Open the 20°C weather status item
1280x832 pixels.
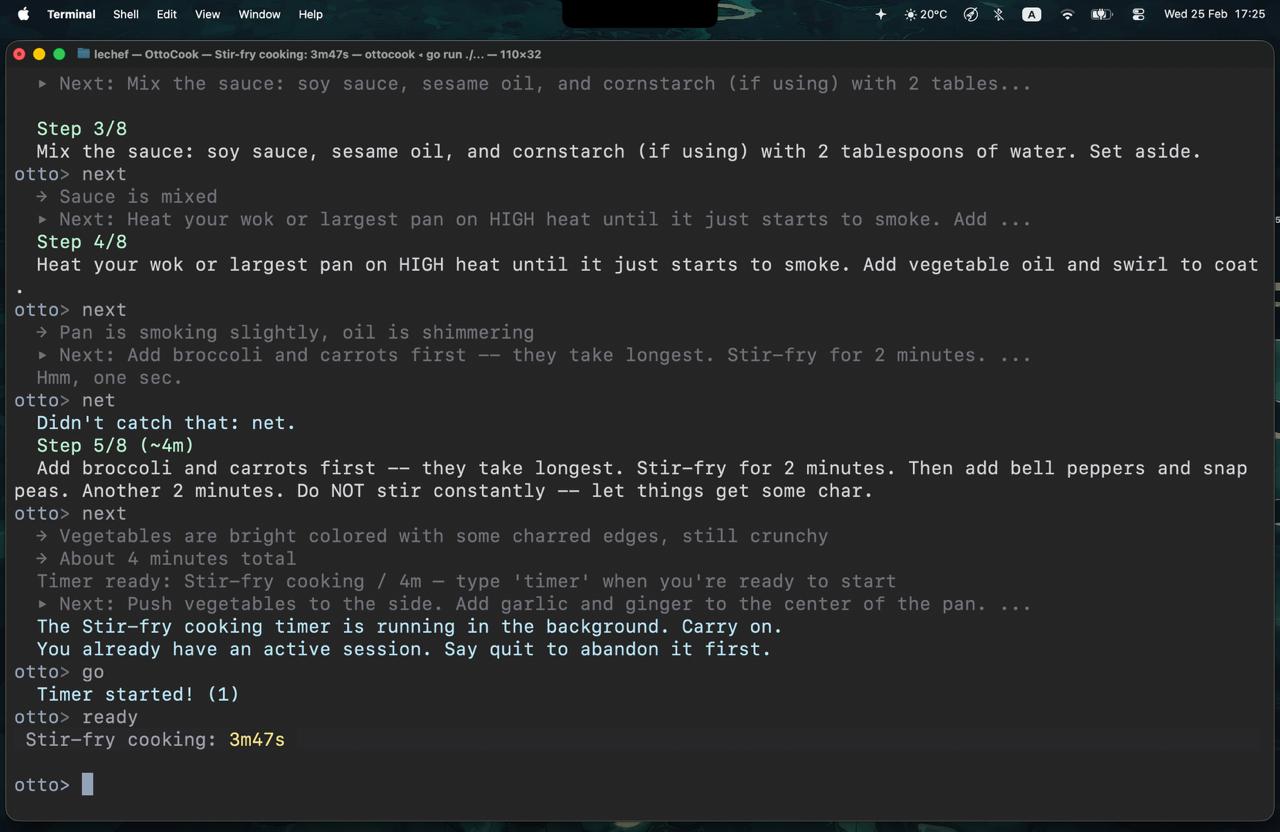point(925,14)
